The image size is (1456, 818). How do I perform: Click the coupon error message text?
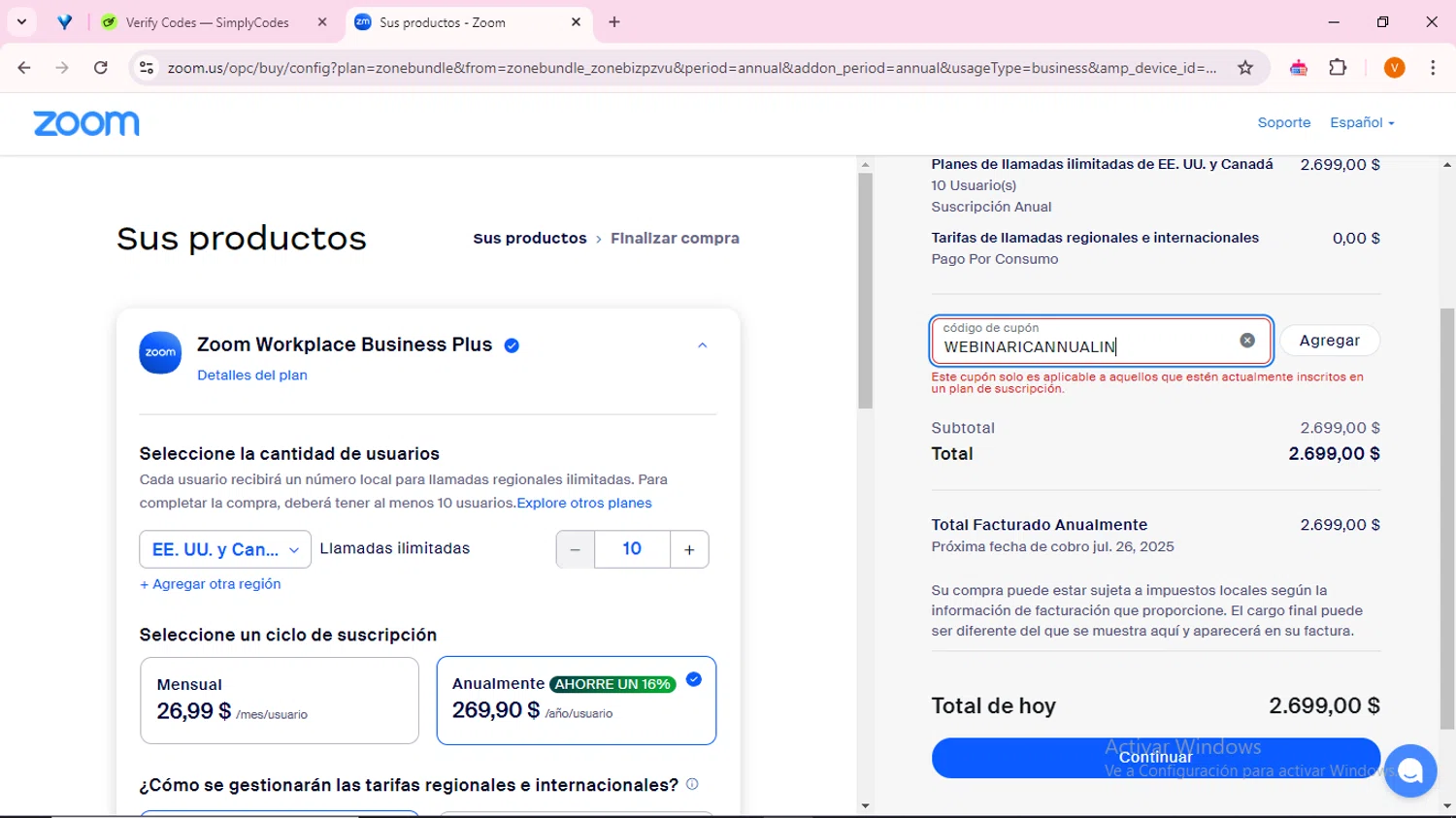[x=1147, y=382]
